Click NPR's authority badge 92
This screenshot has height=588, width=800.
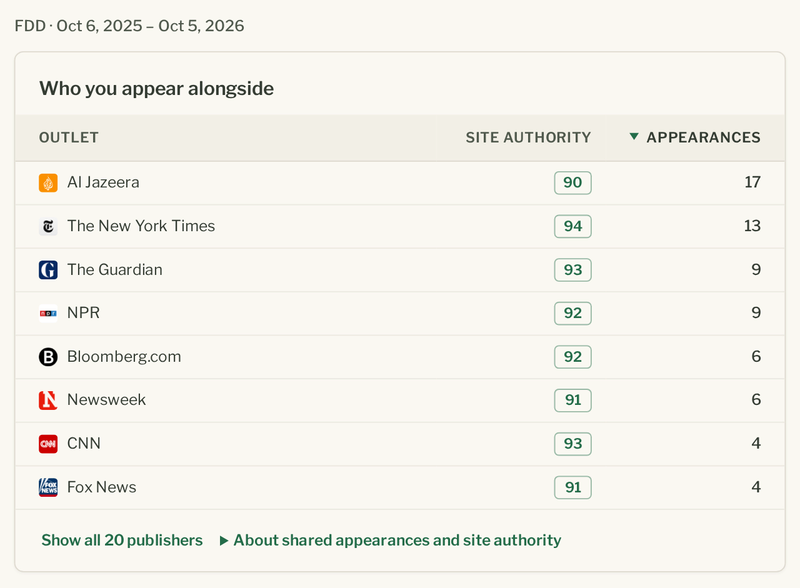point(572,313)
